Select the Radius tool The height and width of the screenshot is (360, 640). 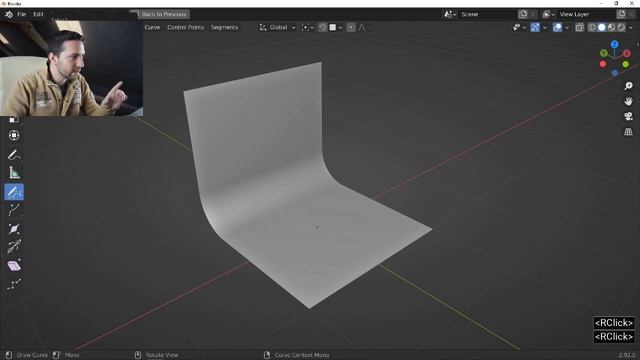click(14, 229)
